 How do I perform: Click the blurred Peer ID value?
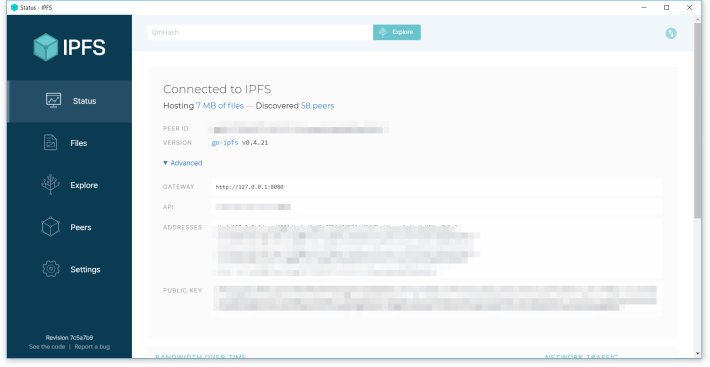point(298,129)
